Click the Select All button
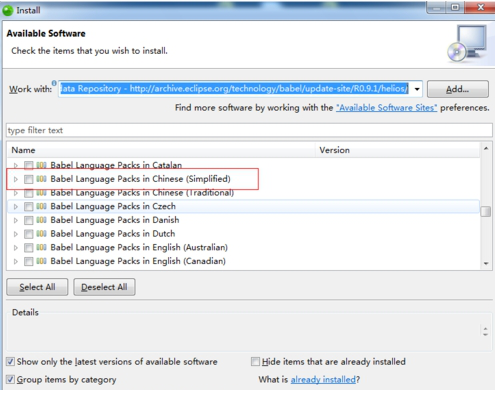 coord(37,287)
